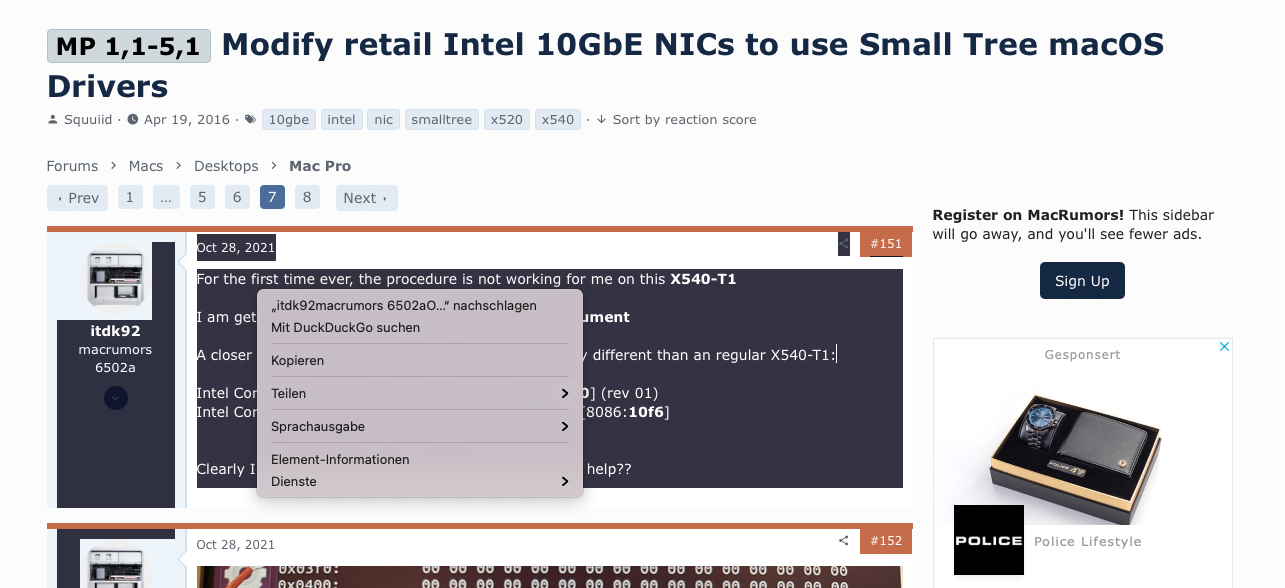Screen dimensions: 1285x588
Task: Open x520 tag
Action: tap(507, 120)
